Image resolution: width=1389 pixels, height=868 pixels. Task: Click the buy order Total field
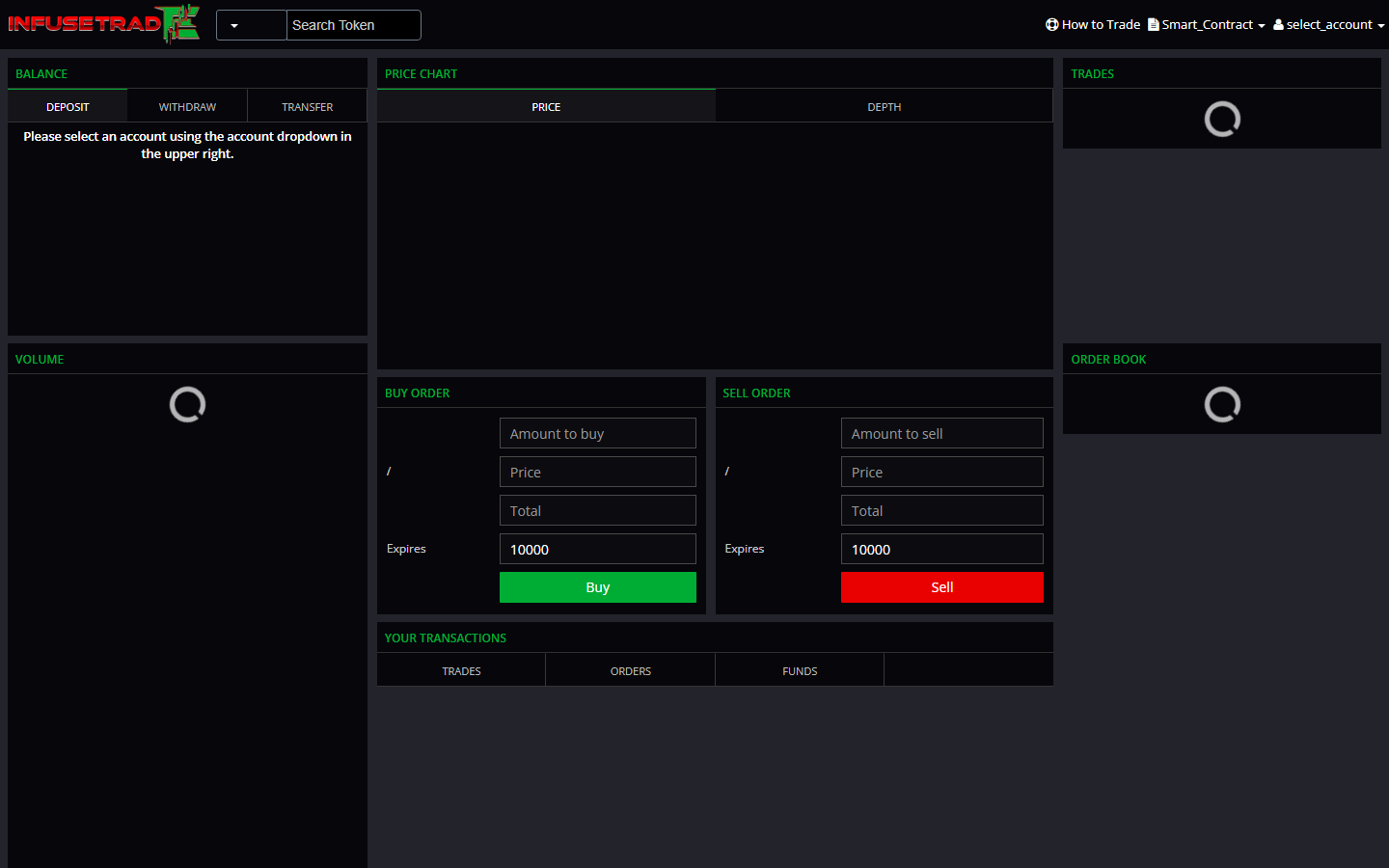click(x=598, y=510)
